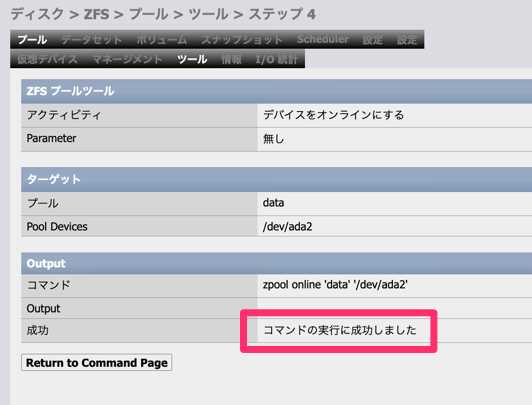Go to the ボリューム tab

[x=162, y=40]
